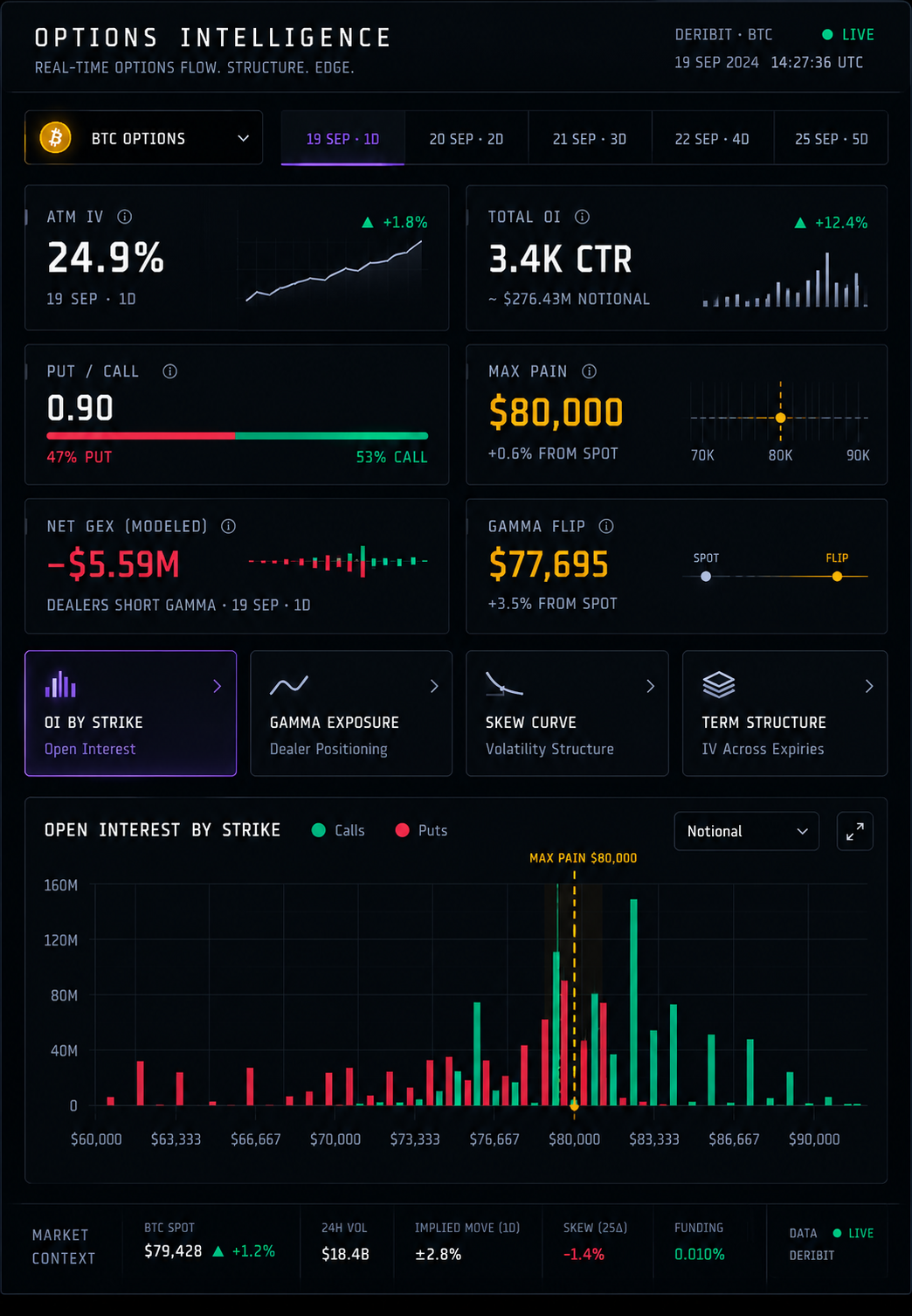
Task: Click the ATM IV green up-triangle
Action: point(368,223)
